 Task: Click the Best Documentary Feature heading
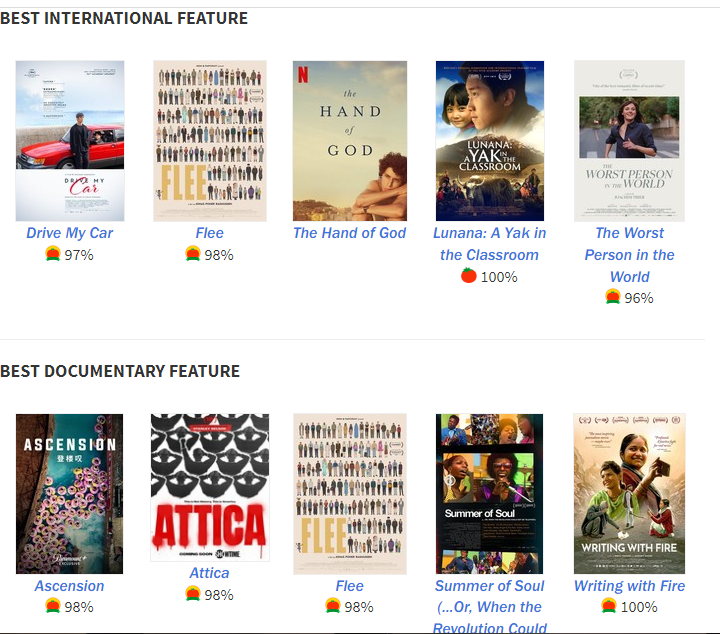coord(120,371)
